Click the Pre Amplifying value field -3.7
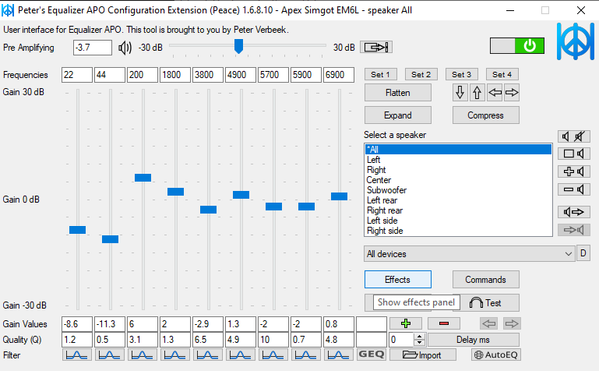 (92, 48)
